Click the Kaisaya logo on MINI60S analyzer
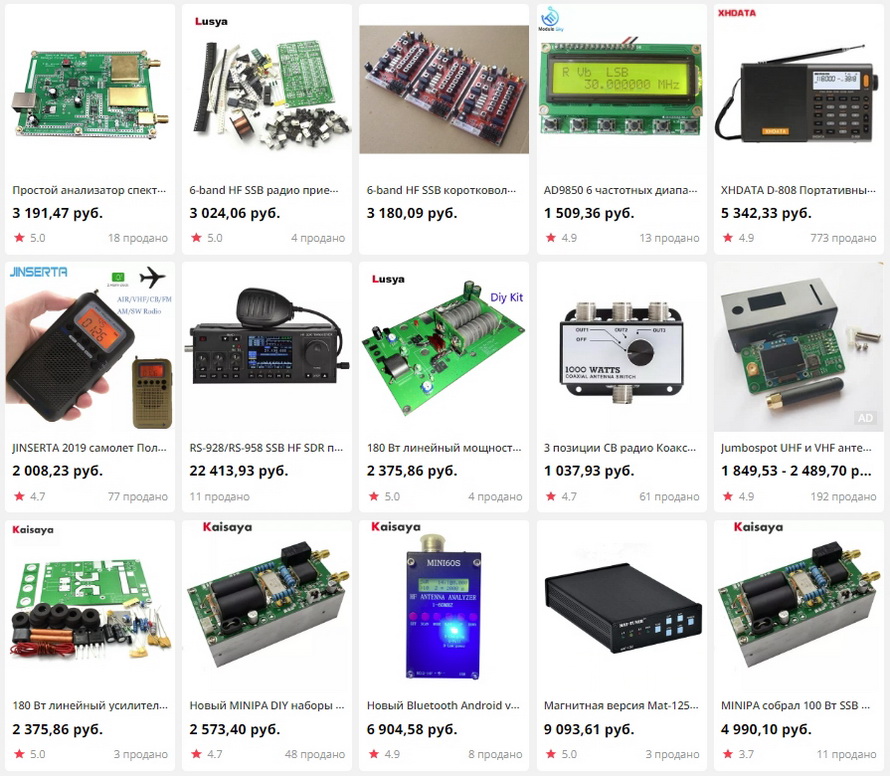This screenshot has width=890, height=776. pyautogui.click(x=396, y=527)
